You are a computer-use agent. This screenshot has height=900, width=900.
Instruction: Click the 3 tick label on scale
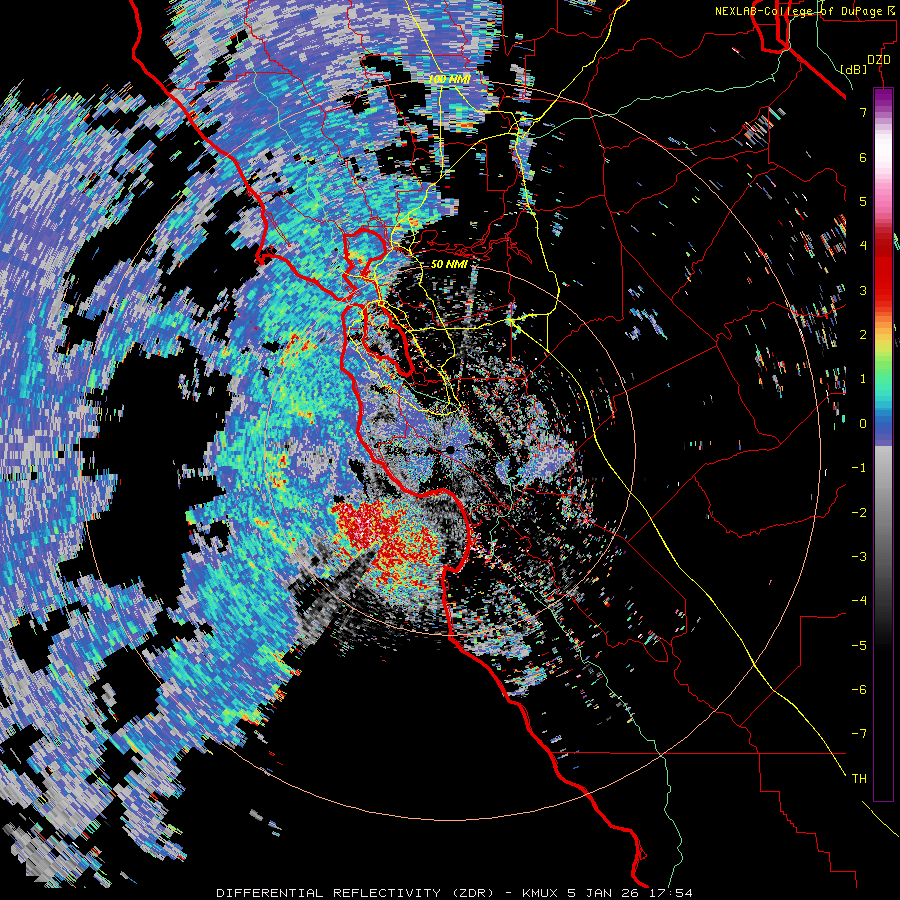point(863,290)
